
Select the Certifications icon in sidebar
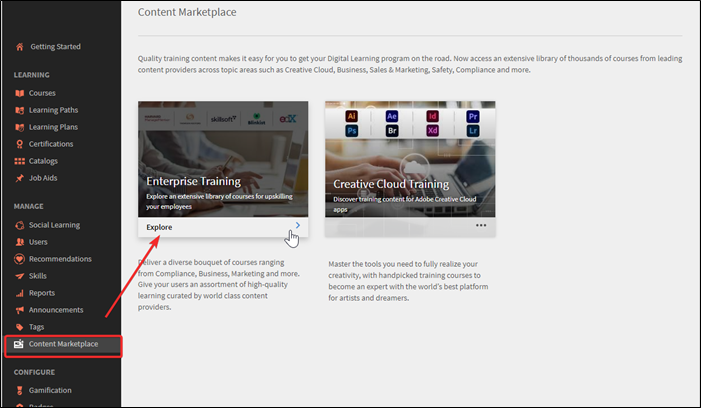[20, 144]
